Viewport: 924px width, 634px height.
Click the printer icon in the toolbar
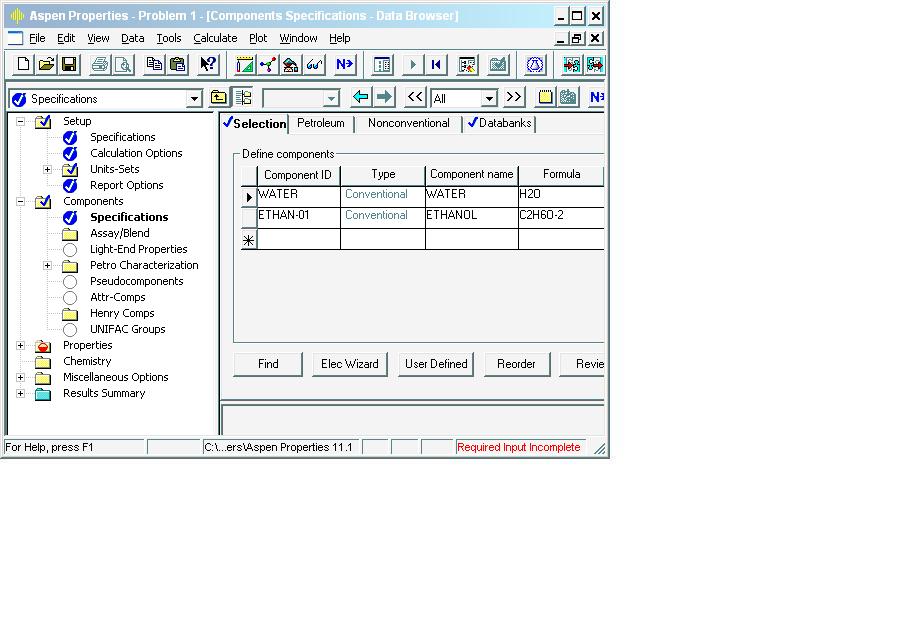tap(100, 64)
